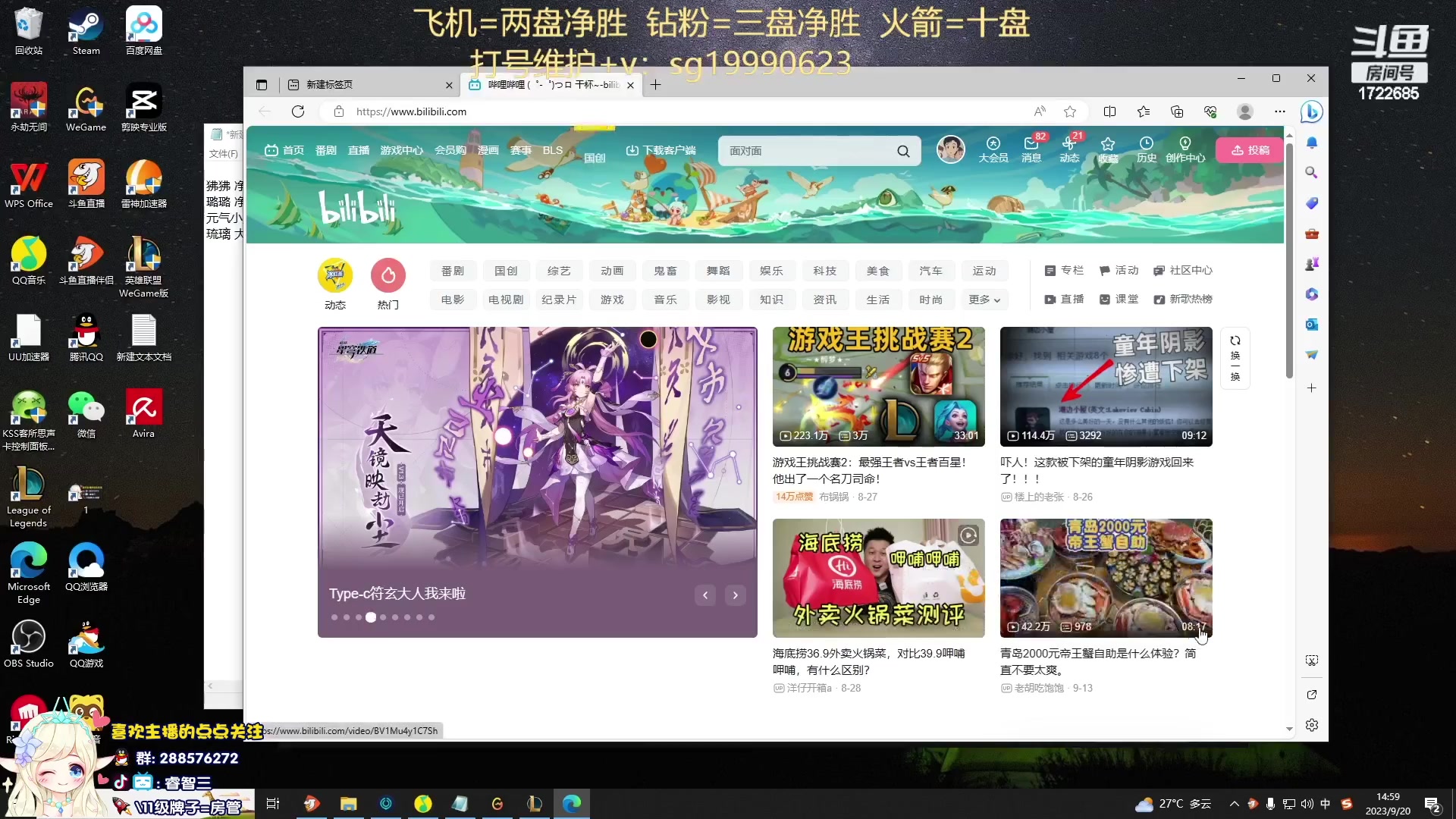Image resolution: width=1456 pixels, height=819 pixels.
Task: Open a new browser tab
Action: pyautogui.click(x=655, y=85)
